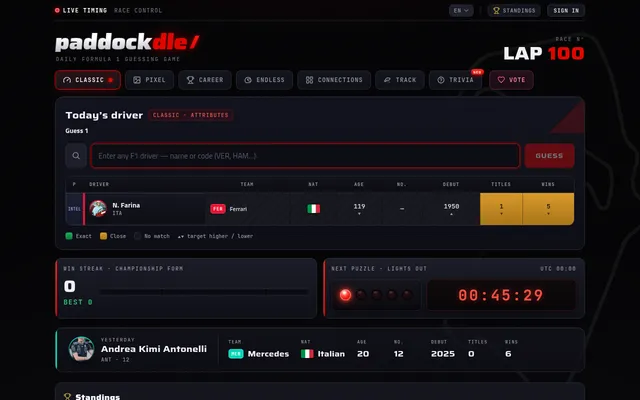Open the Connections mode tab
The width and height of the screenshot is (640, 400).
[x=334, y=80]
